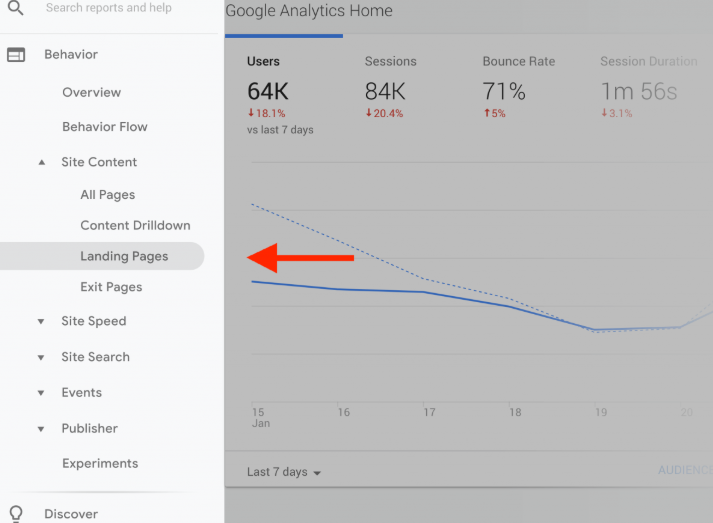Select the Publisher label
Image resolution: width=713 pixels, height=523 pixels.
click(90, 428)
